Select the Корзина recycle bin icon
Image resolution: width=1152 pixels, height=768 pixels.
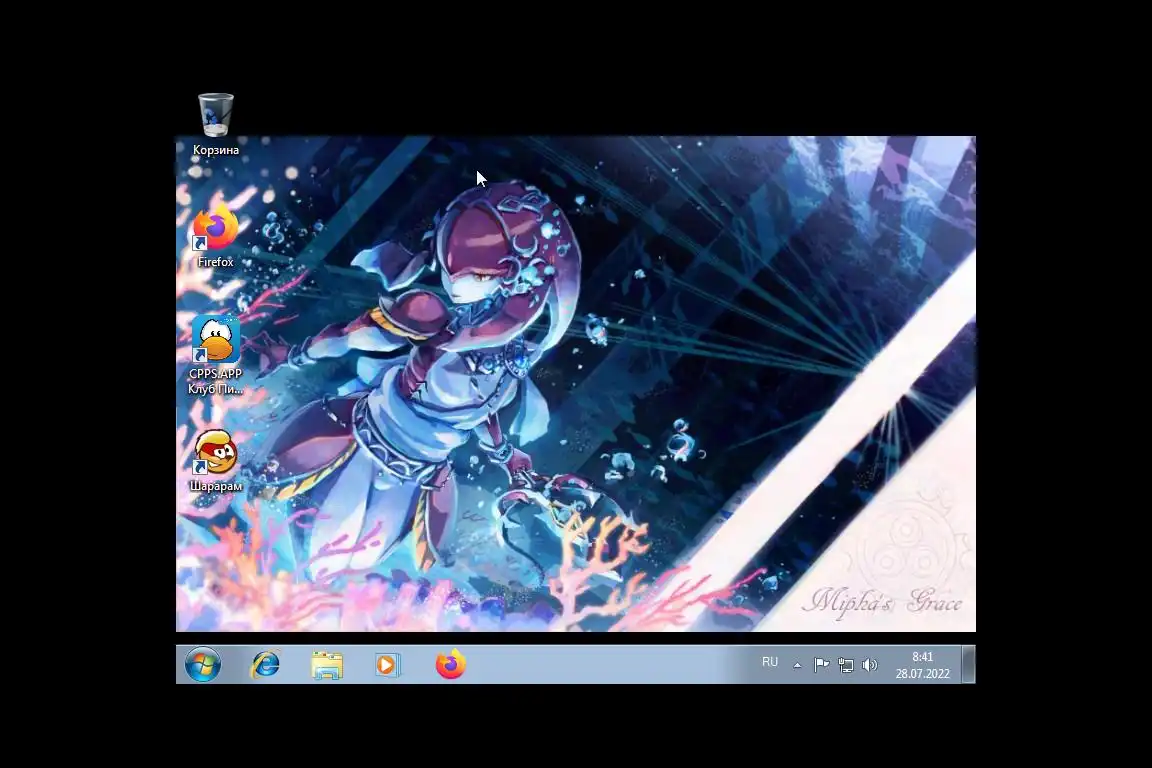point(215,123)
